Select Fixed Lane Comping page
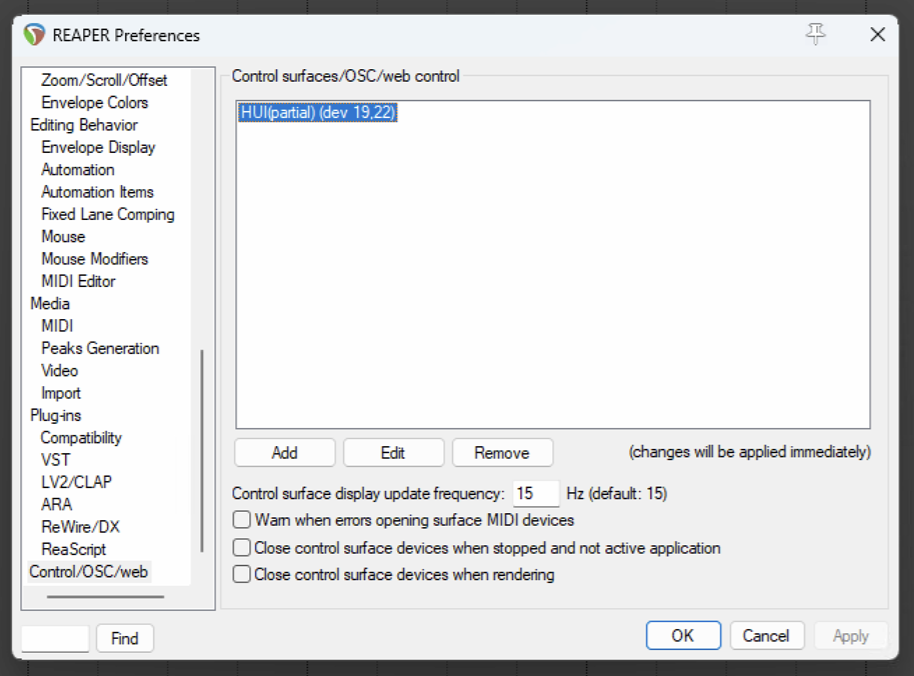The height and width of the screenshot is (676, 914). point(108,214)
